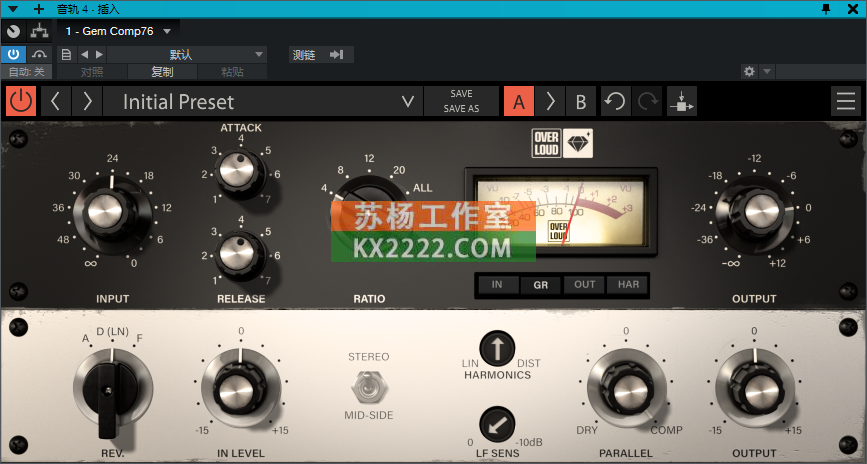Viewport: 867px width, 464px height.
Task: Click the PARALLEL dry/comp knob
Action: coord(628,390)
